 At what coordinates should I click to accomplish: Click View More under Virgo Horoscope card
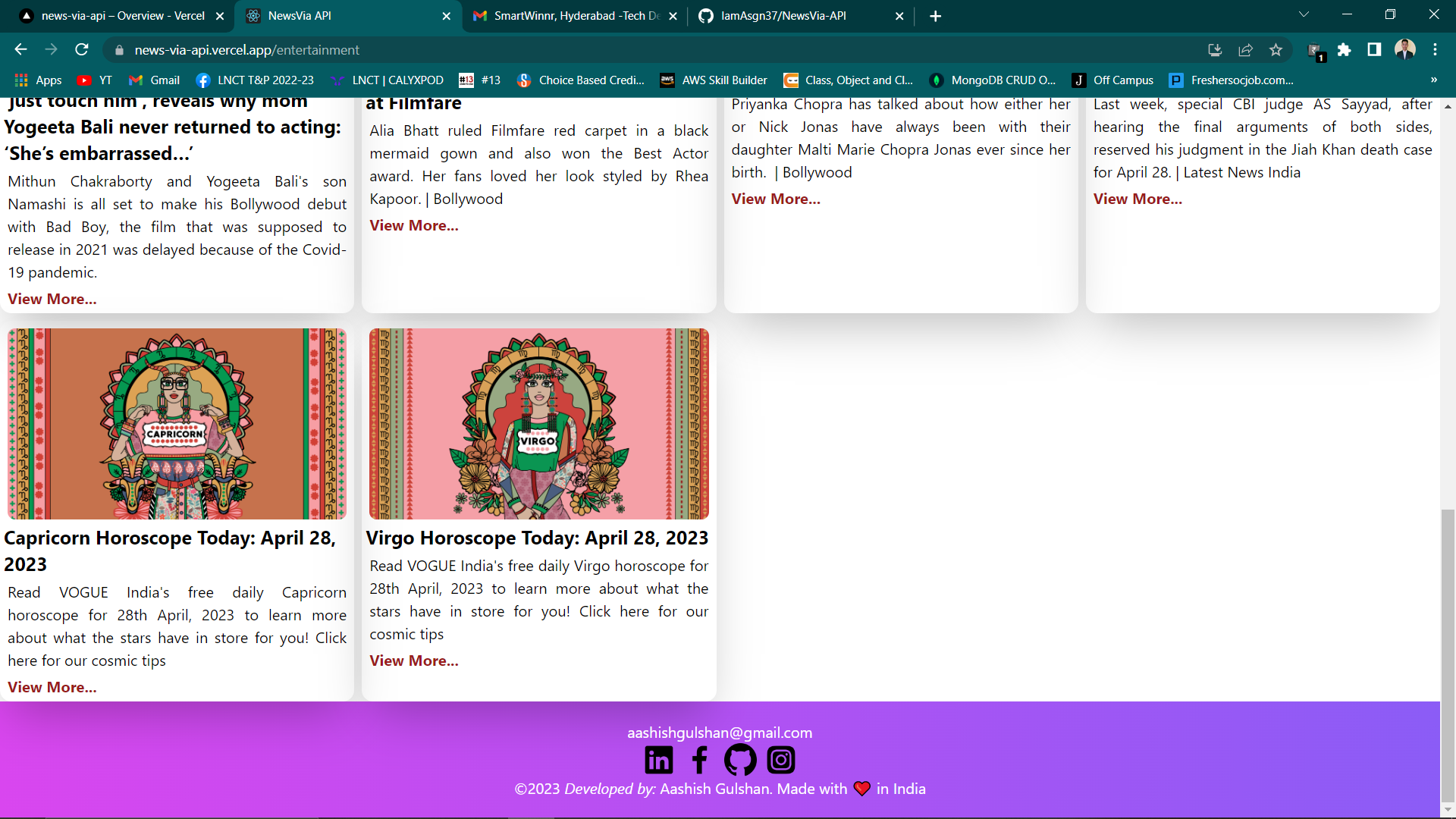click(x=414, y=661)
